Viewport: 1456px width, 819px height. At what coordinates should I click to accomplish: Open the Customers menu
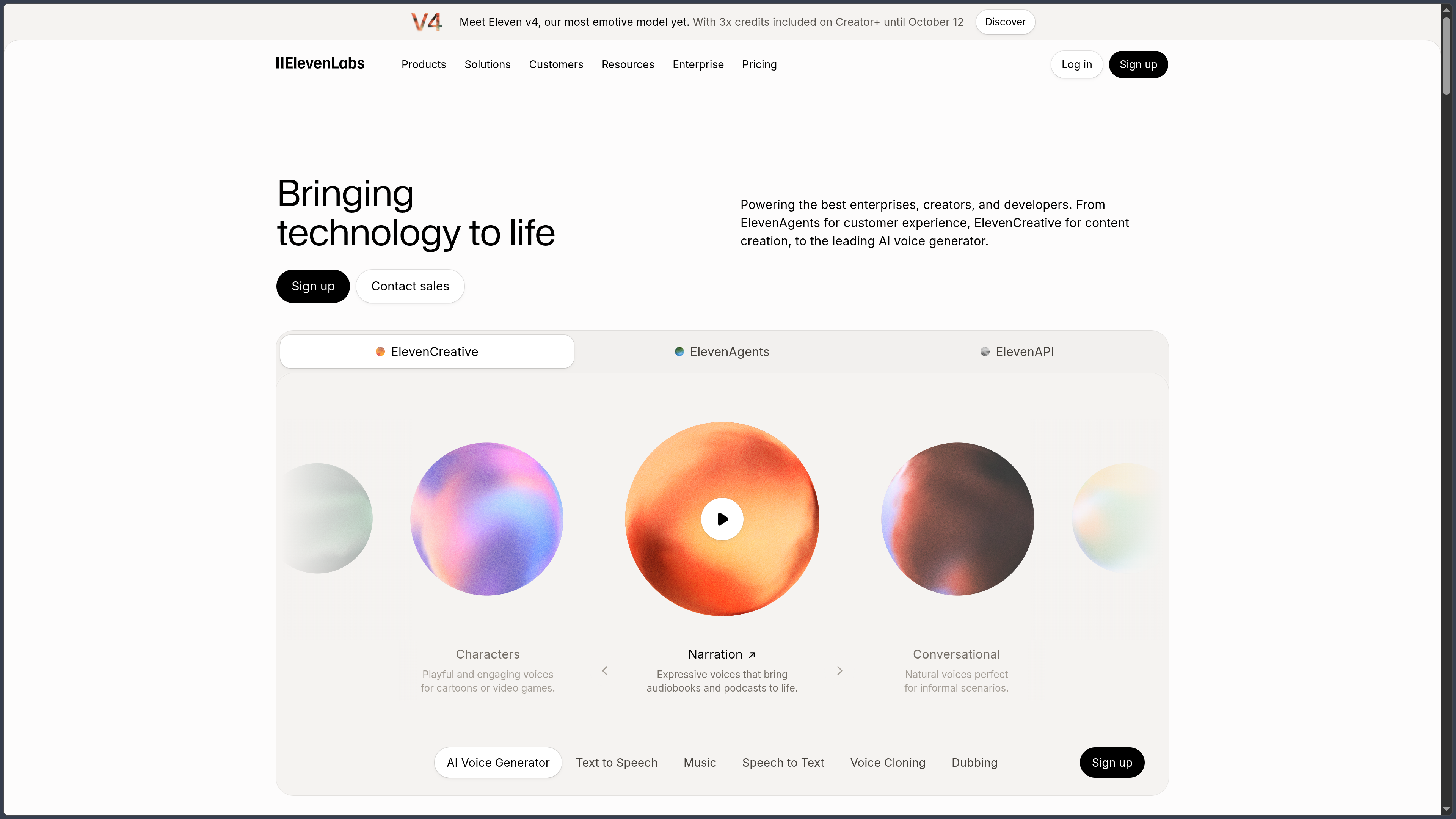555,64
